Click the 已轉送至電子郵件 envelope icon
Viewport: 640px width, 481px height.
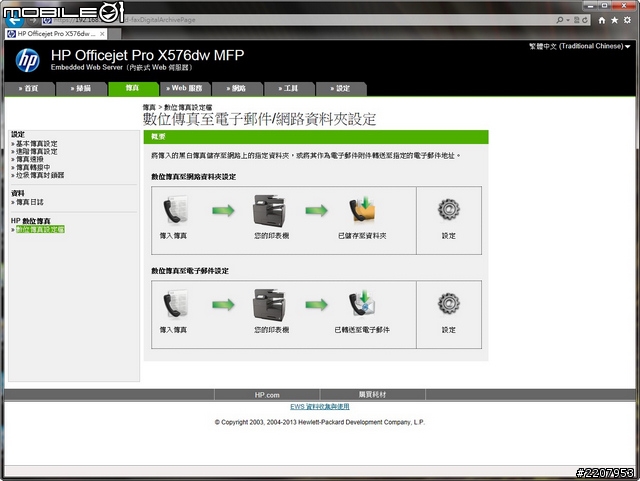[362, 304]
